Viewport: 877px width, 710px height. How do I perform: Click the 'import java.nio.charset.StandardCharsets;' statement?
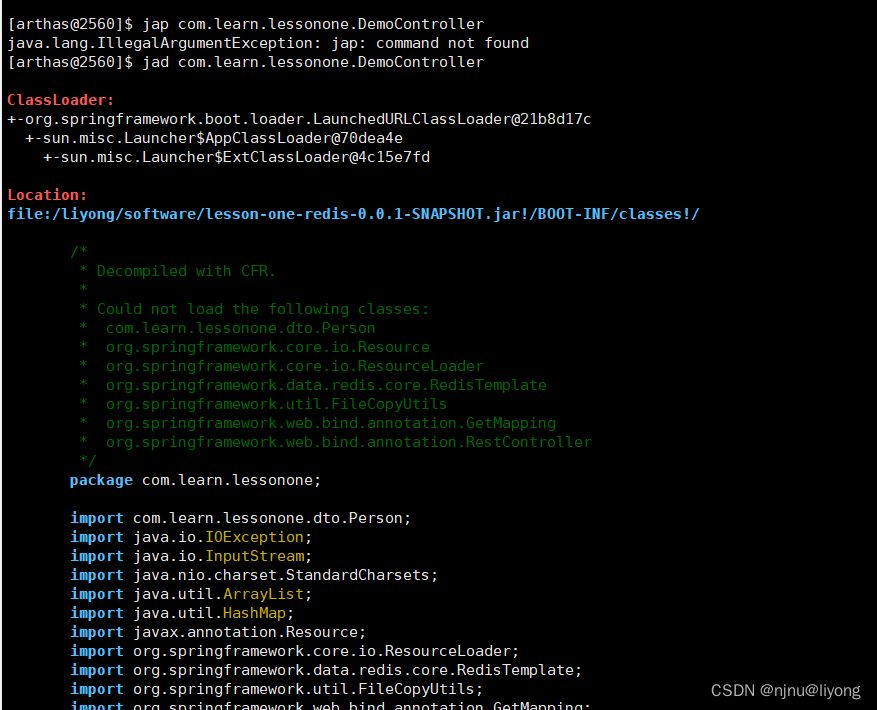[254, 576]
